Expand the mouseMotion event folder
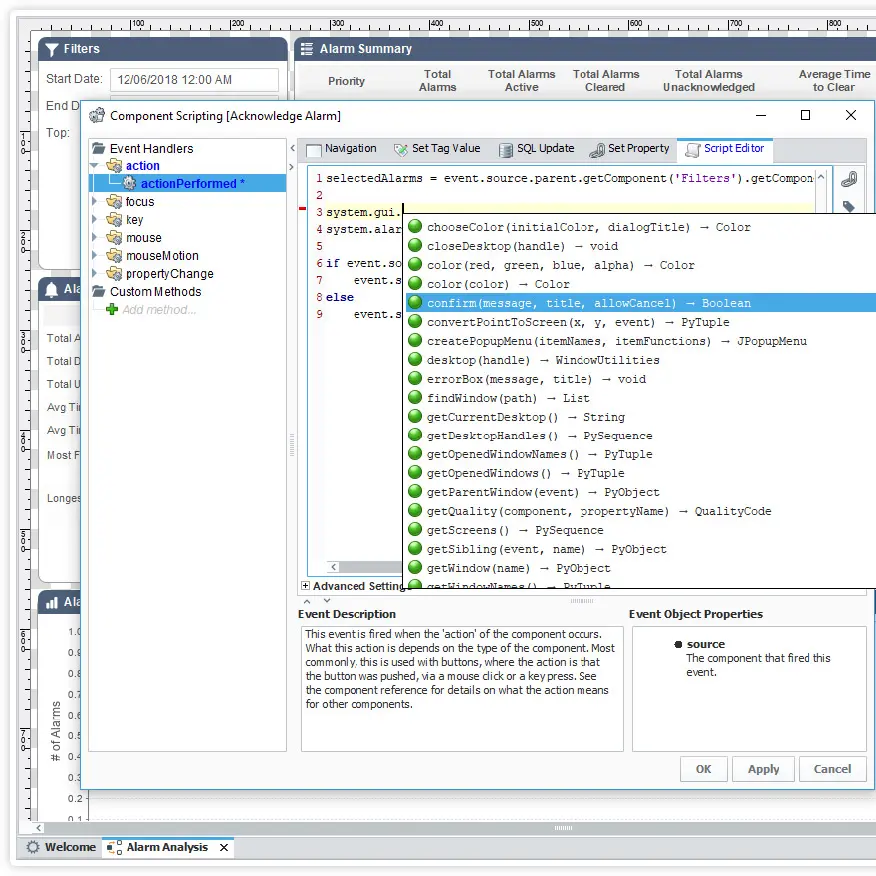Viewport: 876px width, 876px height. click(95, 256)
